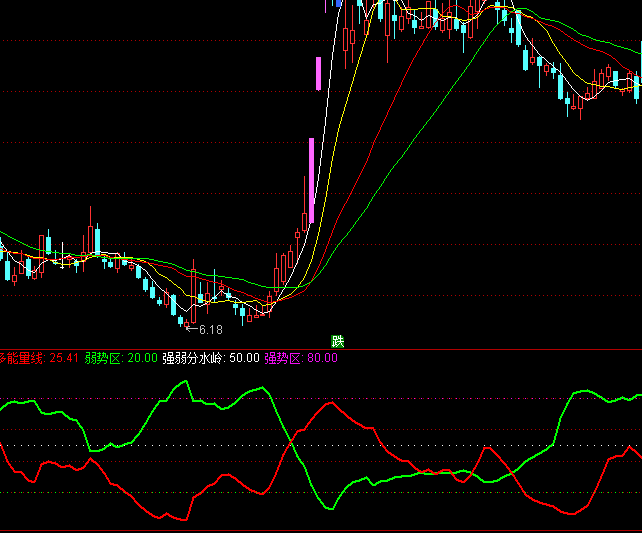Viewport: 642px width, 533px height.
Task: Click the blue marker at chart top
Action: pos(339,4)
